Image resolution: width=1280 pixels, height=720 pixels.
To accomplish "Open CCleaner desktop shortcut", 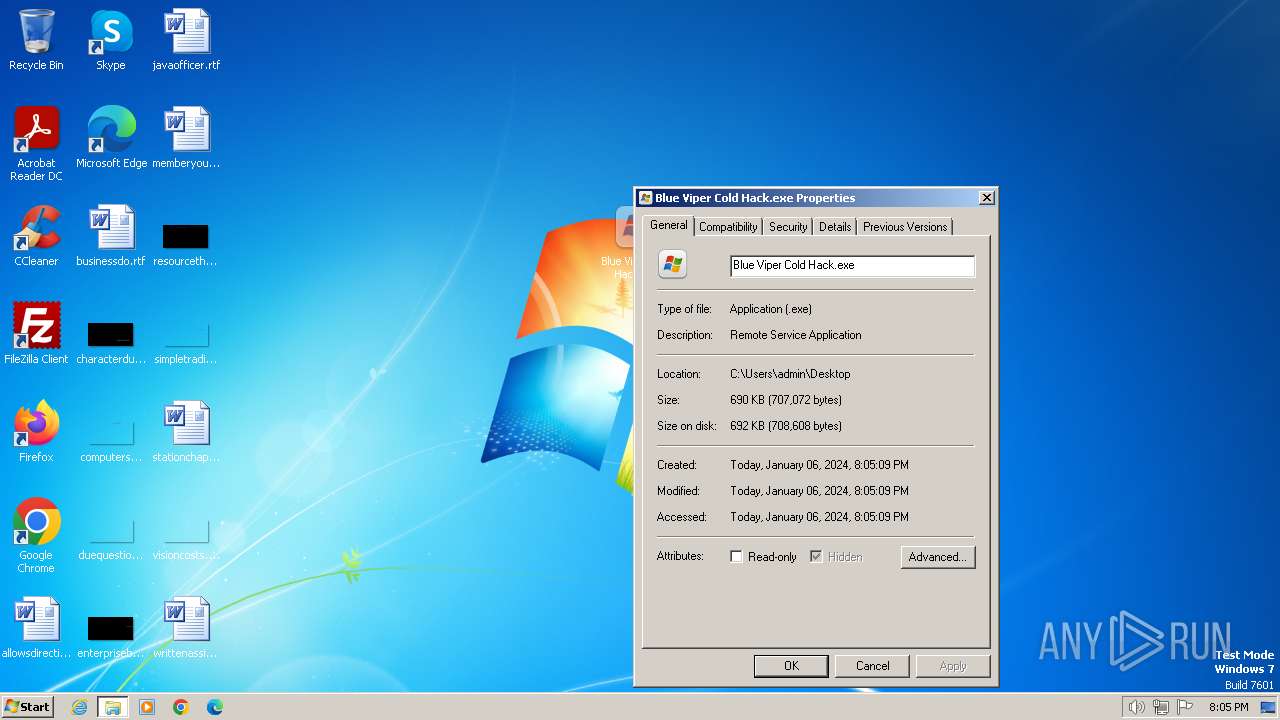I will [x=36, y=236].
